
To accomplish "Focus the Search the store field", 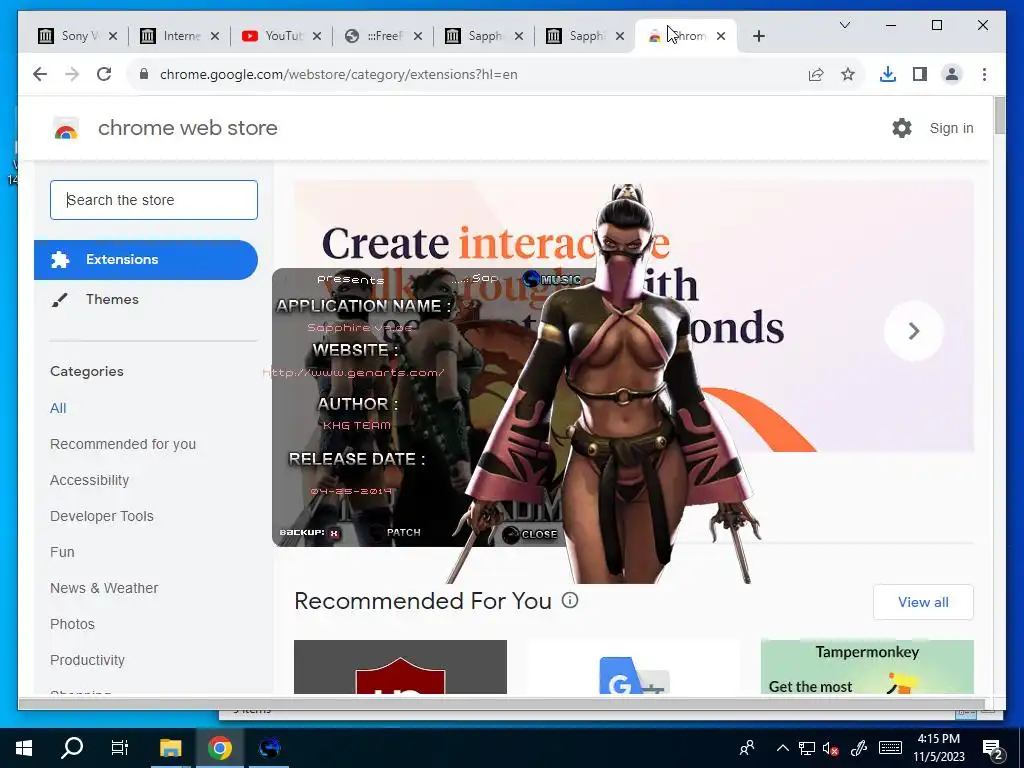I will coord(154,200).
